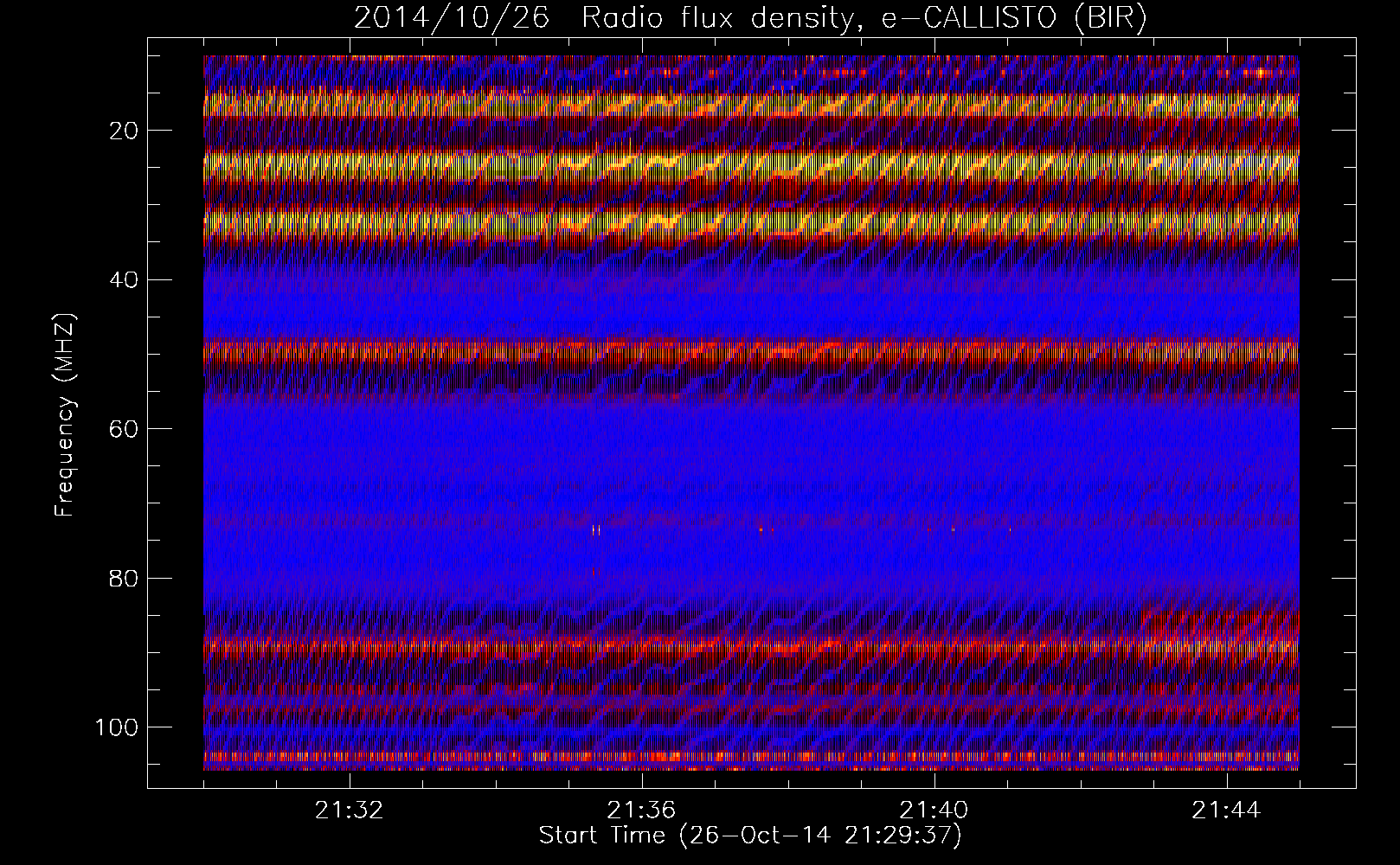Click the 21:44 time tick label
This screenshot has height=865, width=1400.
click(1226, 811)
